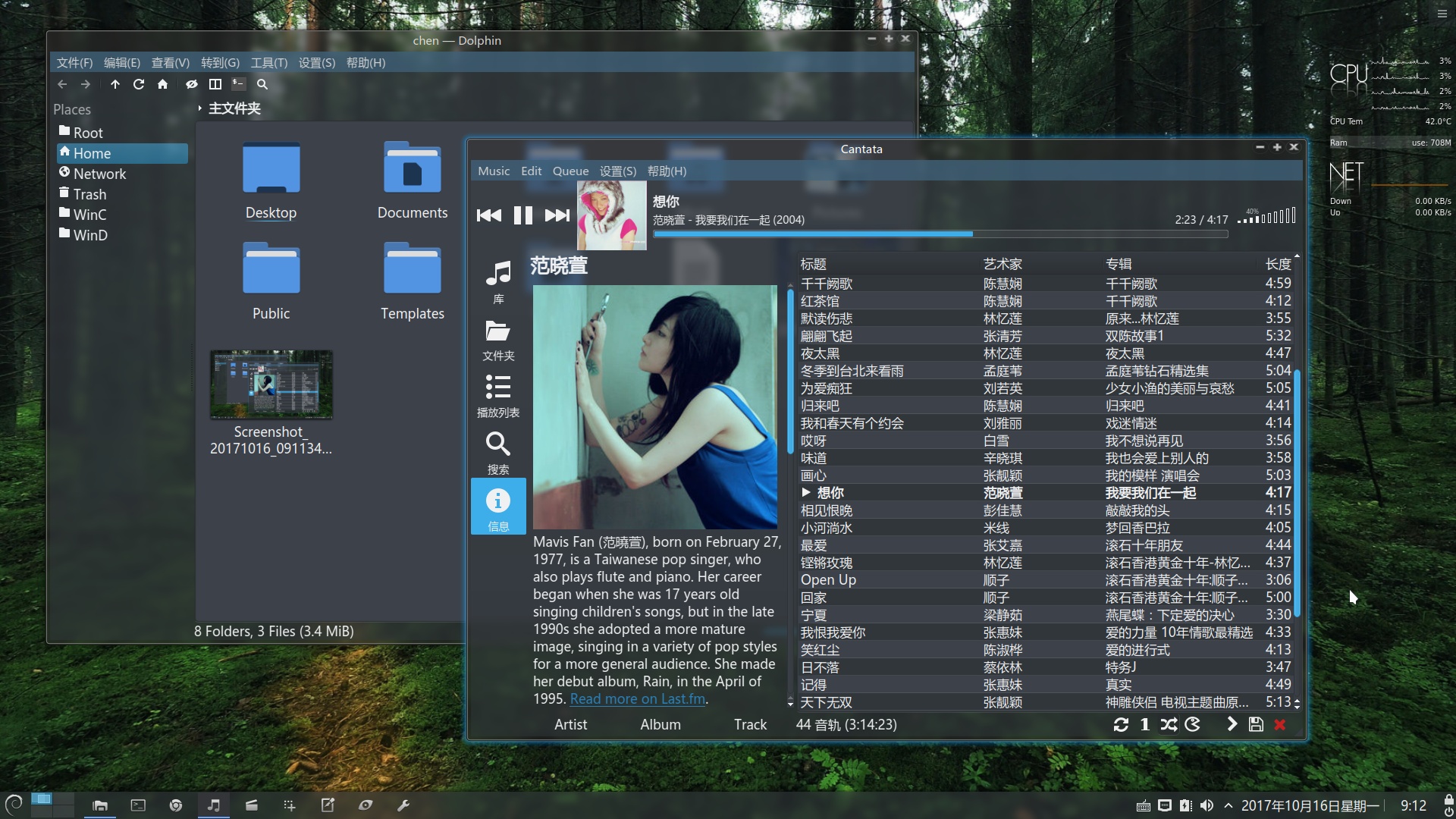Save the play queue
Screen dimensions: 1456x819
click(x=1256, y=725)
